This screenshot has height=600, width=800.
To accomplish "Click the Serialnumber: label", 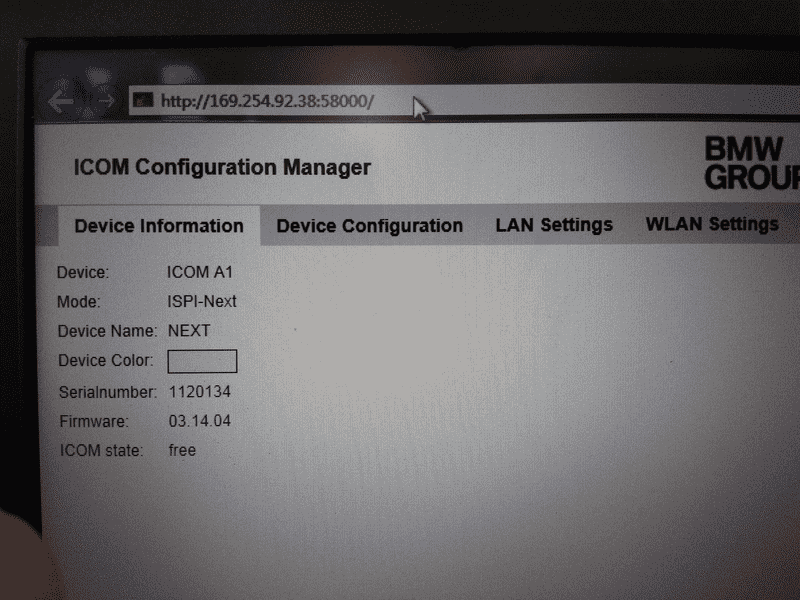I will (x=108, y=392).
